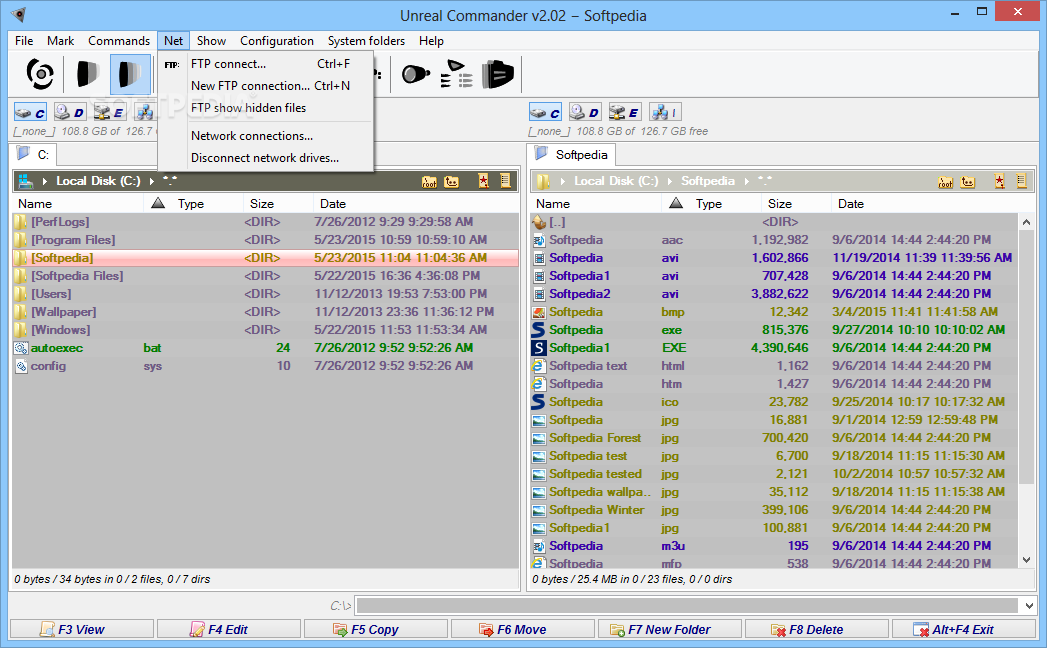This screenshot has height=648, width=1047.
Task: Click Alt+F4 Exit button
Action: pos(964,629)
